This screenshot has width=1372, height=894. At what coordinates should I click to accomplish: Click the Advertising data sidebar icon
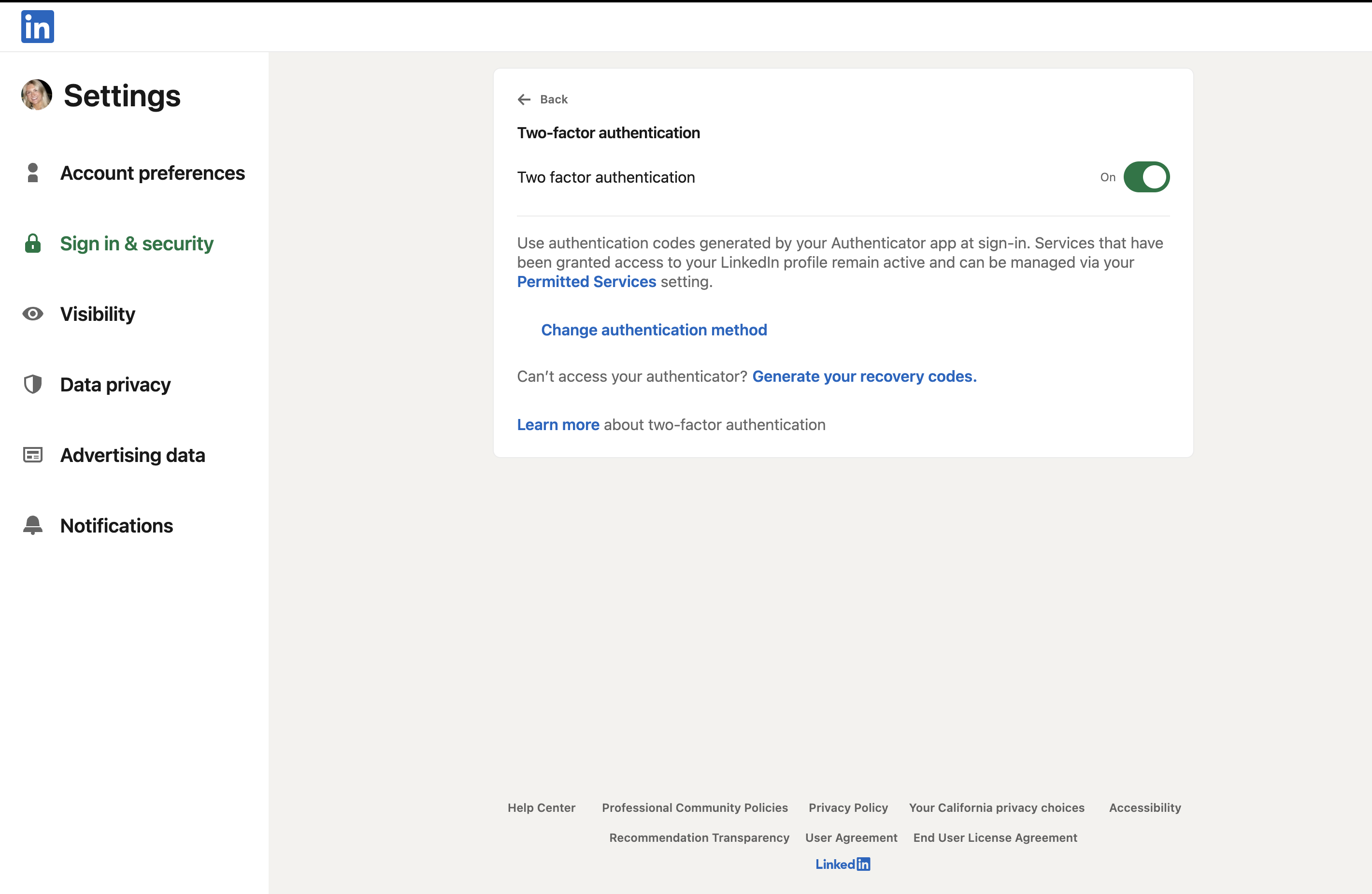click(x=32, y=455)
